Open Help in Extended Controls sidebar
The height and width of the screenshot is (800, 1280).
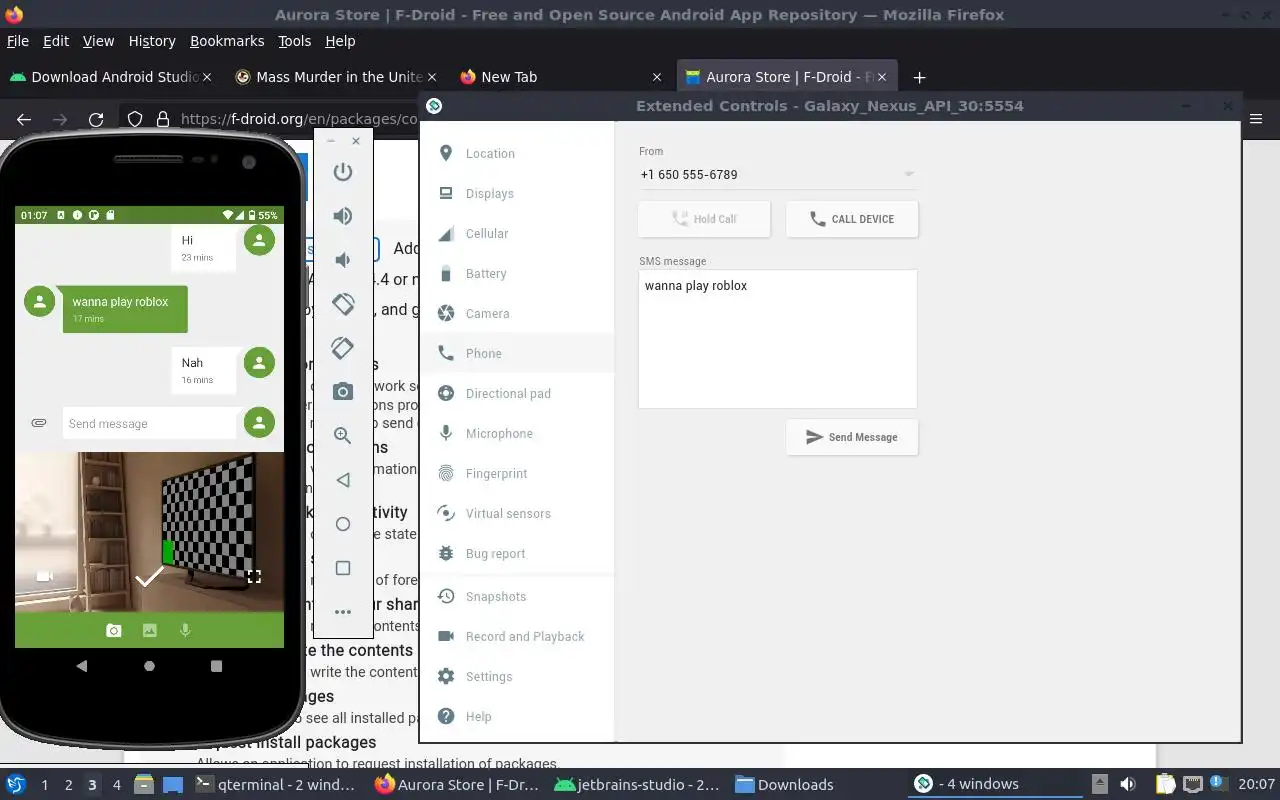(517, 716)
